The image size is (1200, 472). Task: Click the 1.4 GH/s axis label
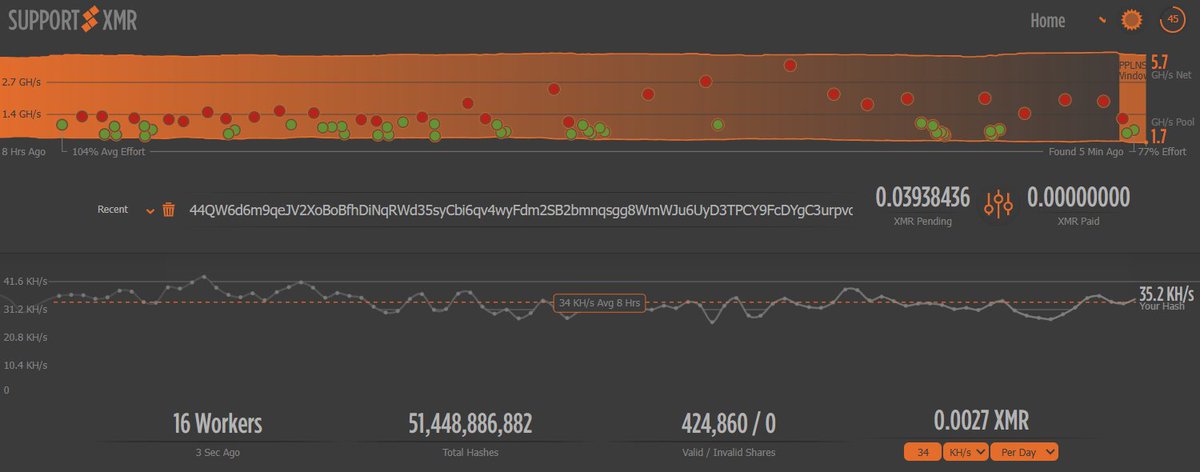(x=22, y=114)
